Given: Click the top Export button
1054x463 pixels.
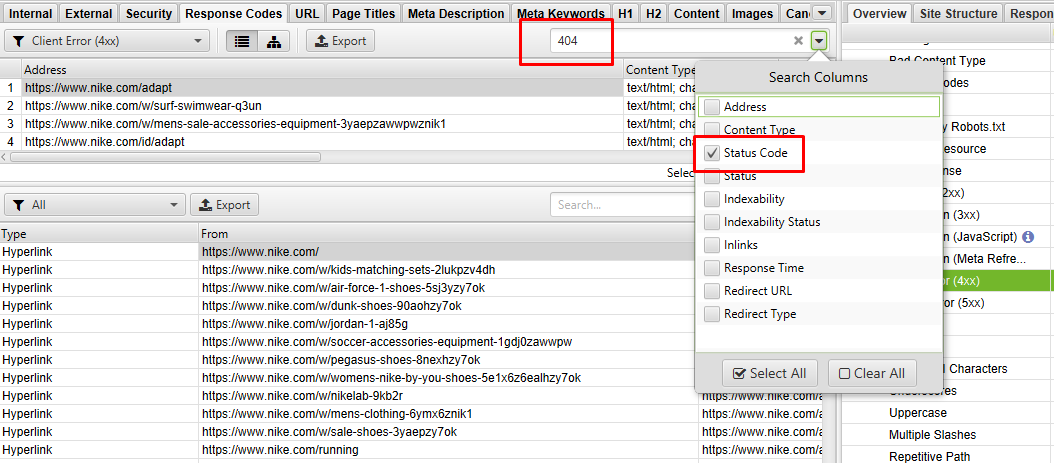Looking at the screenshot, I should point(340,41).
